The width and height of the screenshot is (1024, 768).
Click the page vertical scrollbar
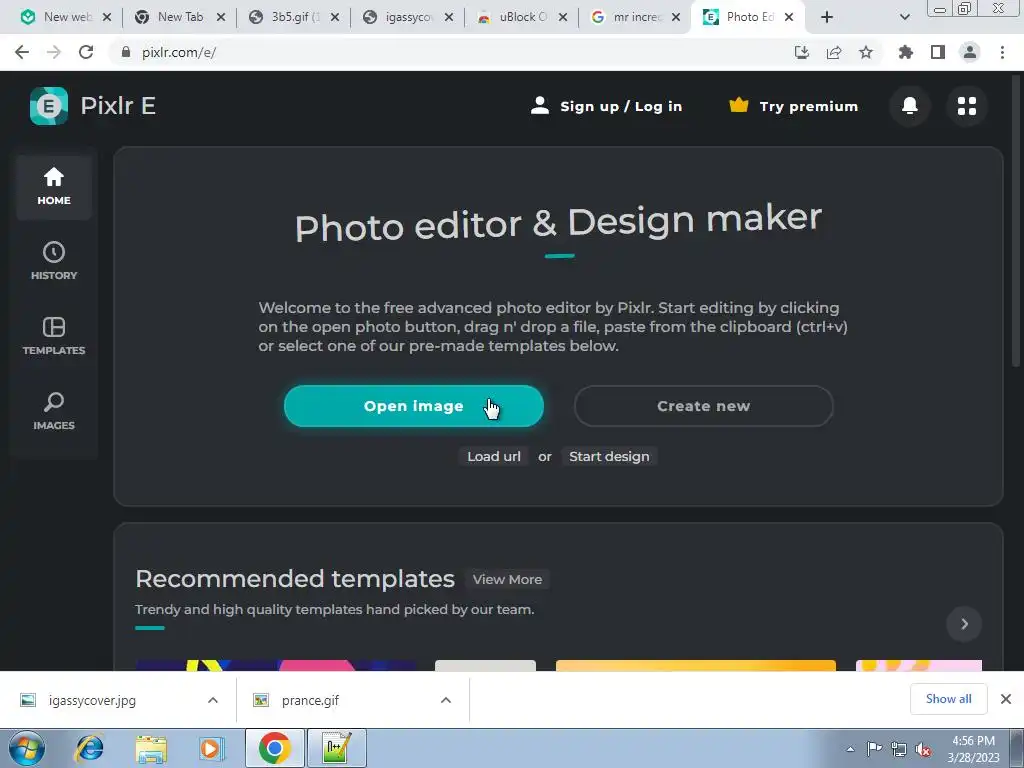point(1016,222)
